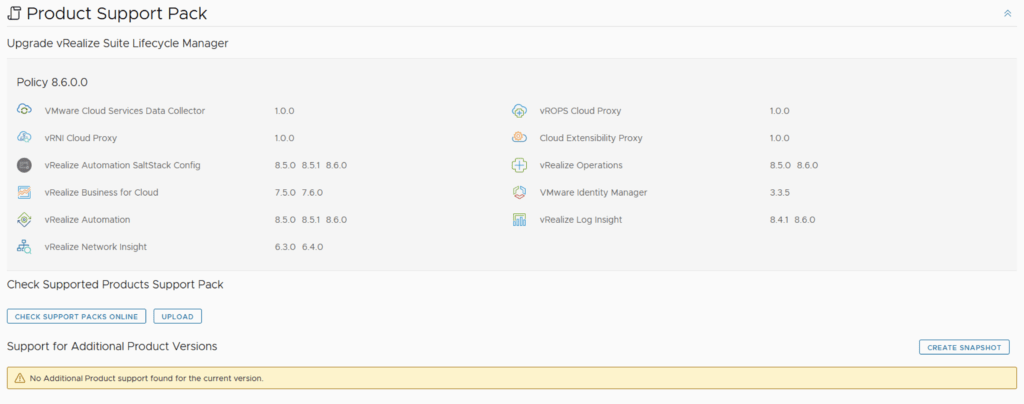
Task: Click the Cloud Extensibility Proxy icon
Action: tap(519, 138)
